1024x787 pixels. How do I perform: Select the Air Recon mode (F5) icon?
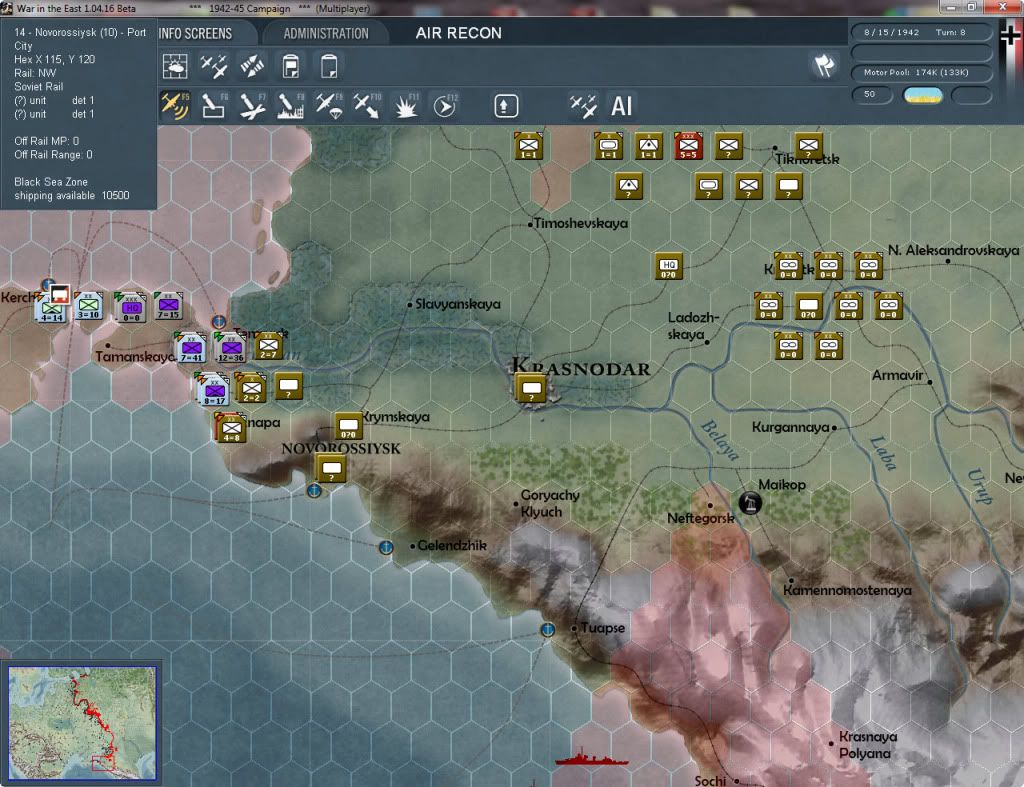tap(175, 106)
